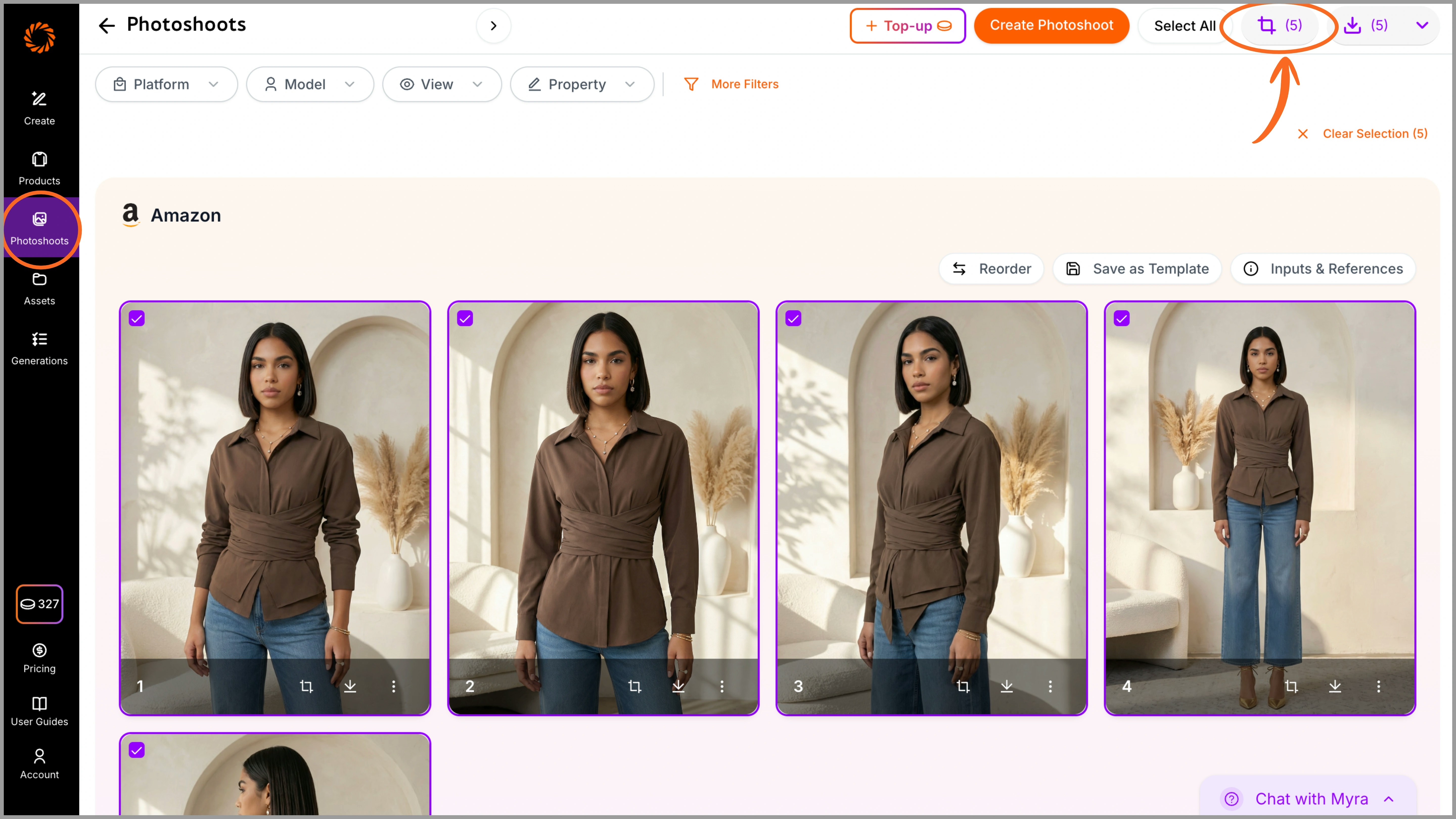Open the three-dot menu on image 3
The image size is (1456, 819).
pyautogui.click(x=1050, y=686)
